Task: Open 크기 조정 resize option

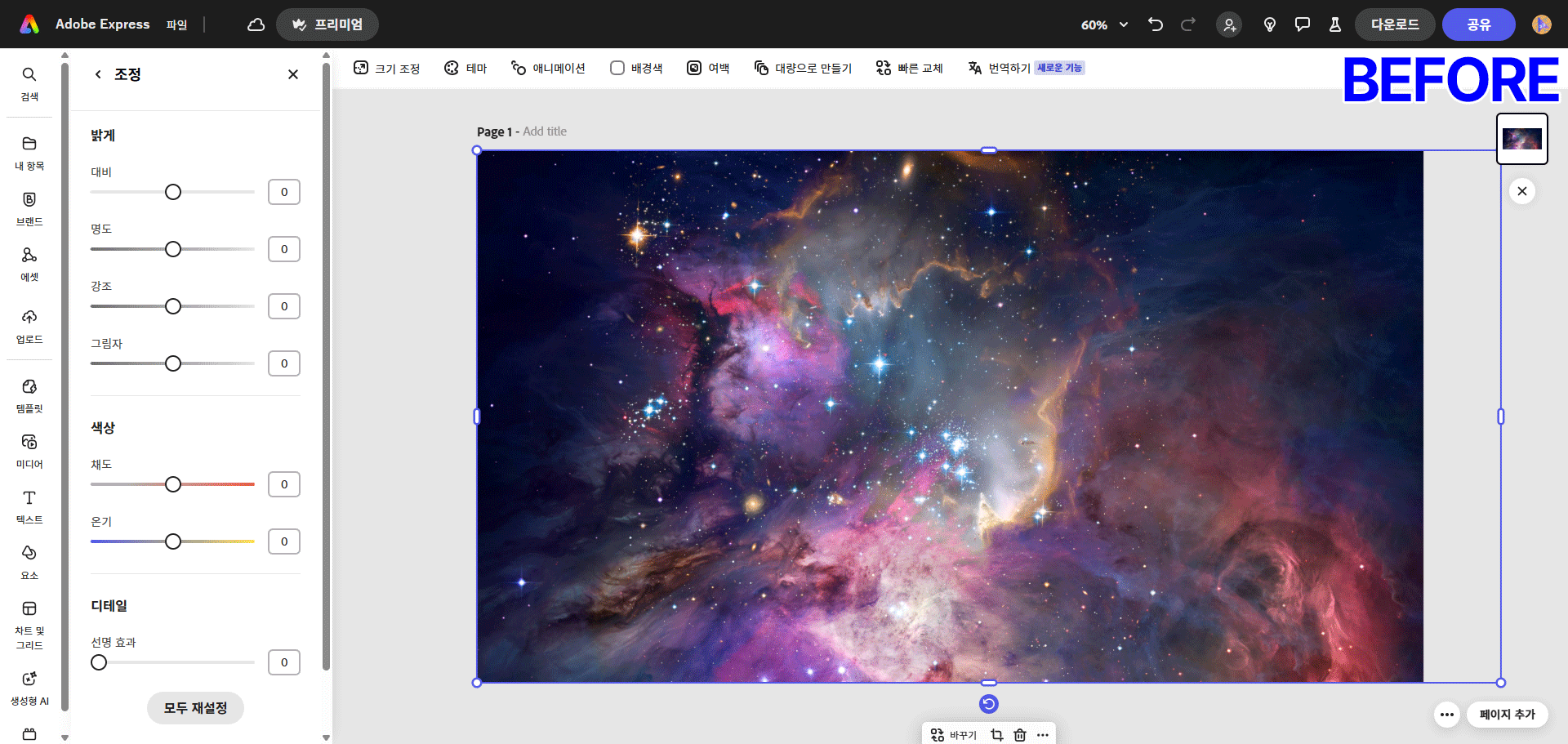Action: (x=387, y=68)
